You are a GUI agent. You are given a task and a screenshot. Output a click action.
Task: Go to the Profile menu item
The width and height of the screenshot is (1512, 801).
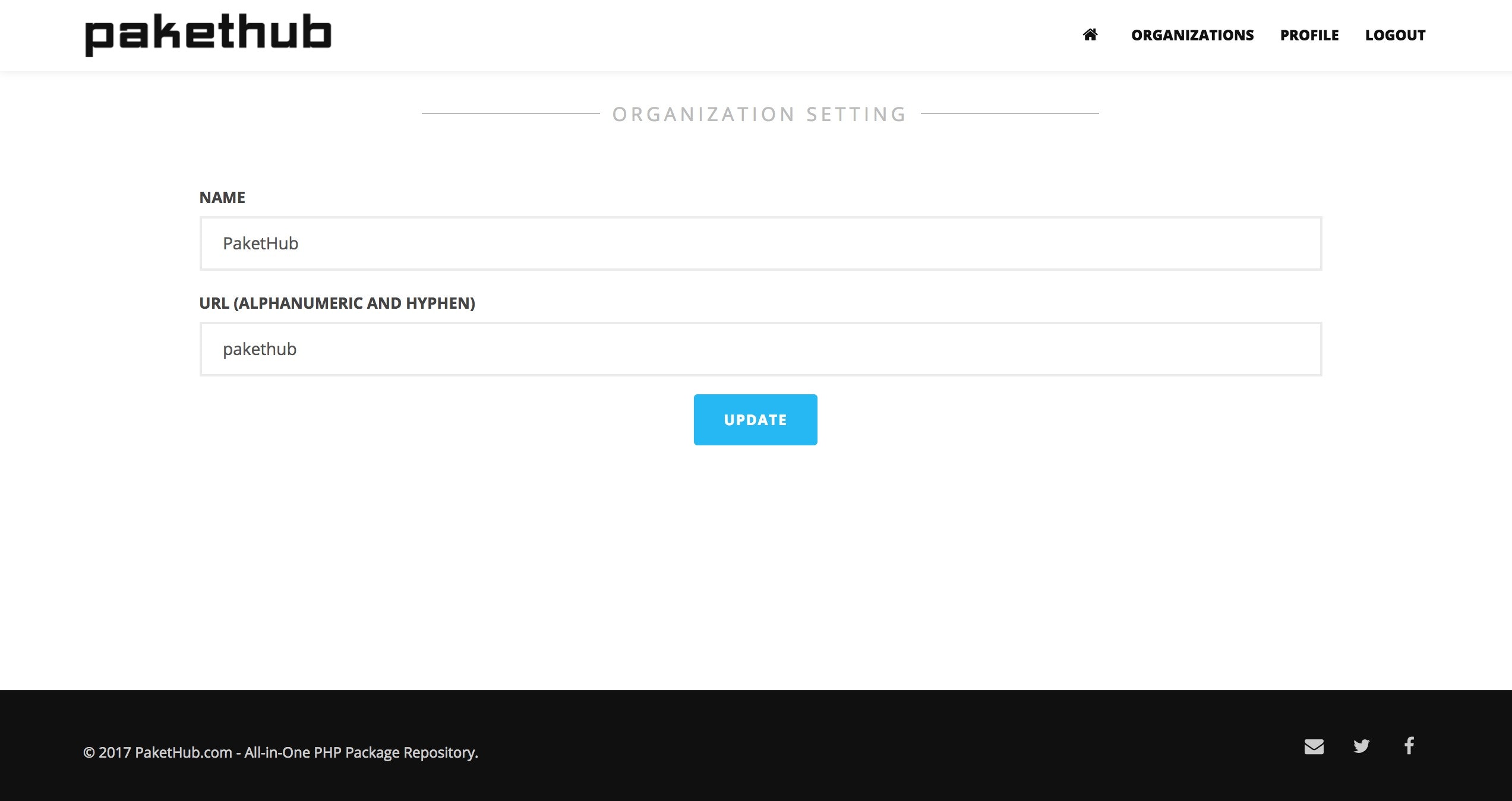(1309, 36)
